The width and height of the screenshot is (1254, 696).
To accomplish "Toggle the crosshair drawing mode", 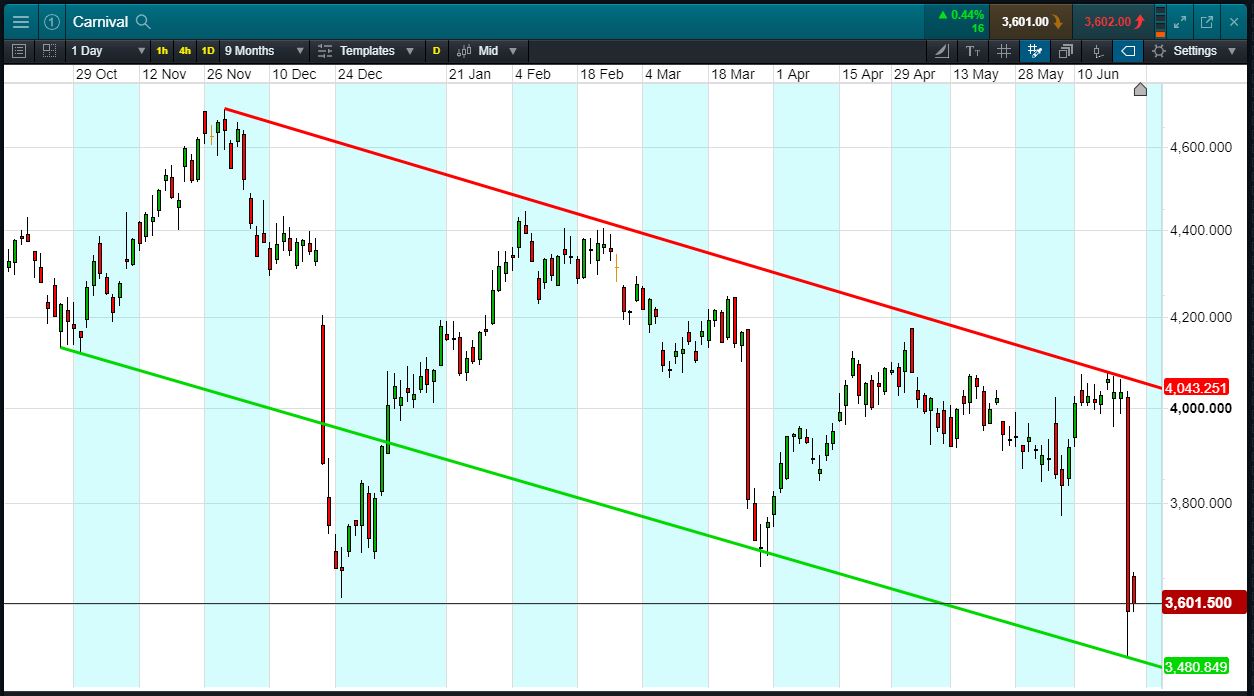I will (x=1035, y=51).
